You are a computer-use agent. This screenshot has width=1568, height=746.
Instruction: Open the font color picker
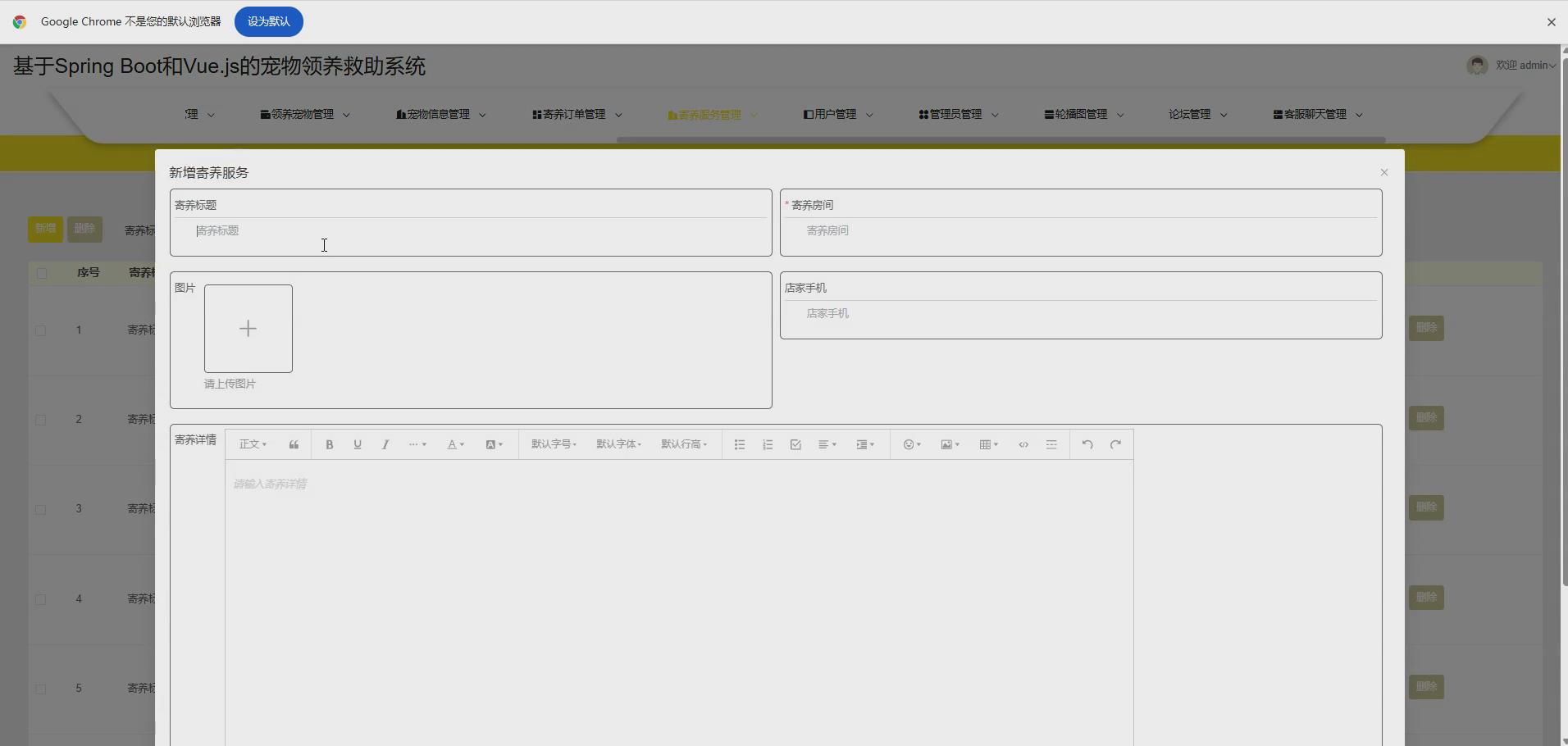point(456,444)
